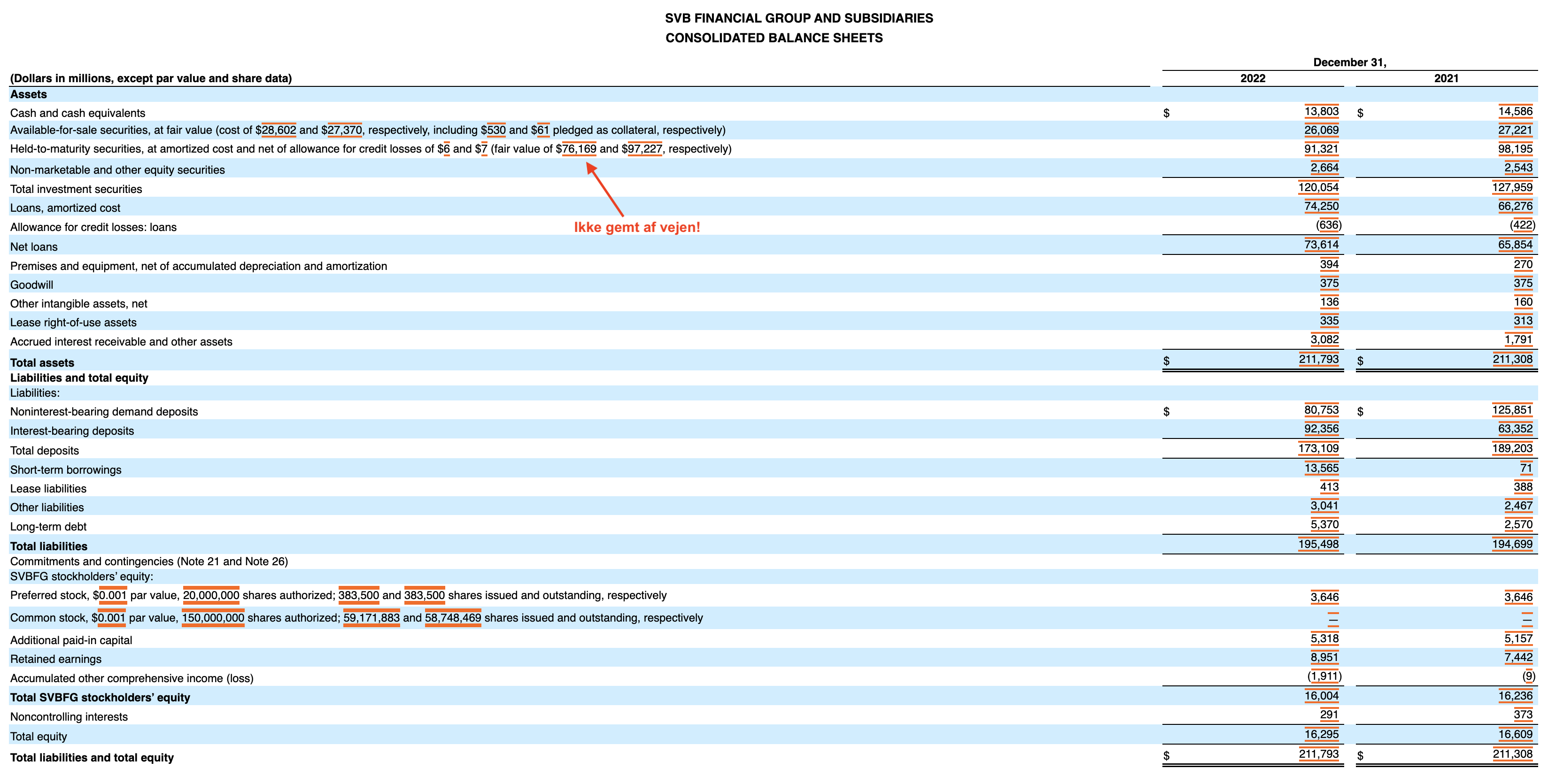Image resolution: width=1548 pixels, height=784 pixels.
Task: Select the allowance for credit losses value (422)
Action: (x=1522, y=225)
